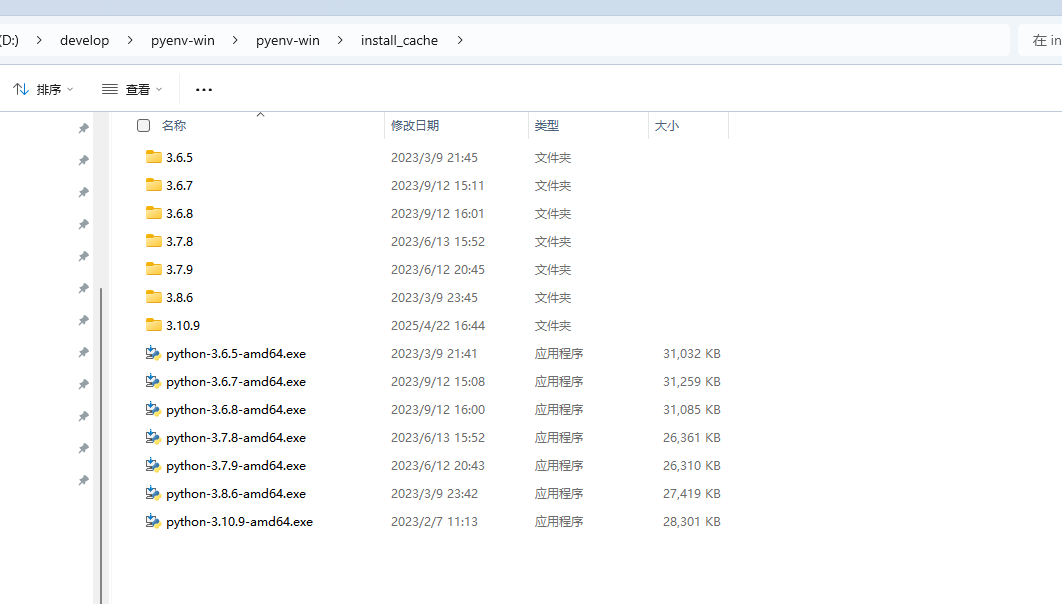Click the sort arrows icon beside 排序

tap(21, 89)
